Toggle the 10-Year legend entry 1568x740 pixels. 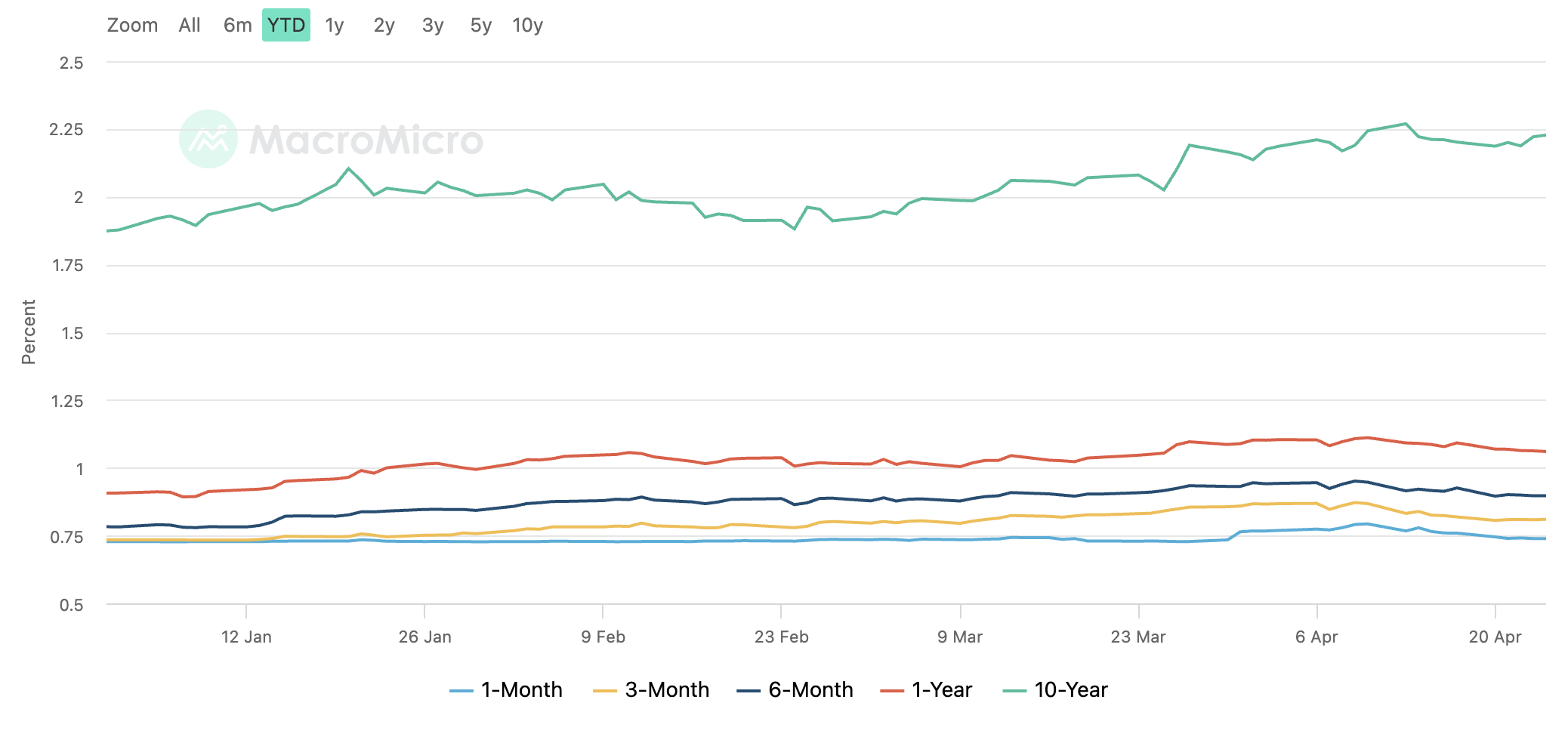click(1055, 690)
